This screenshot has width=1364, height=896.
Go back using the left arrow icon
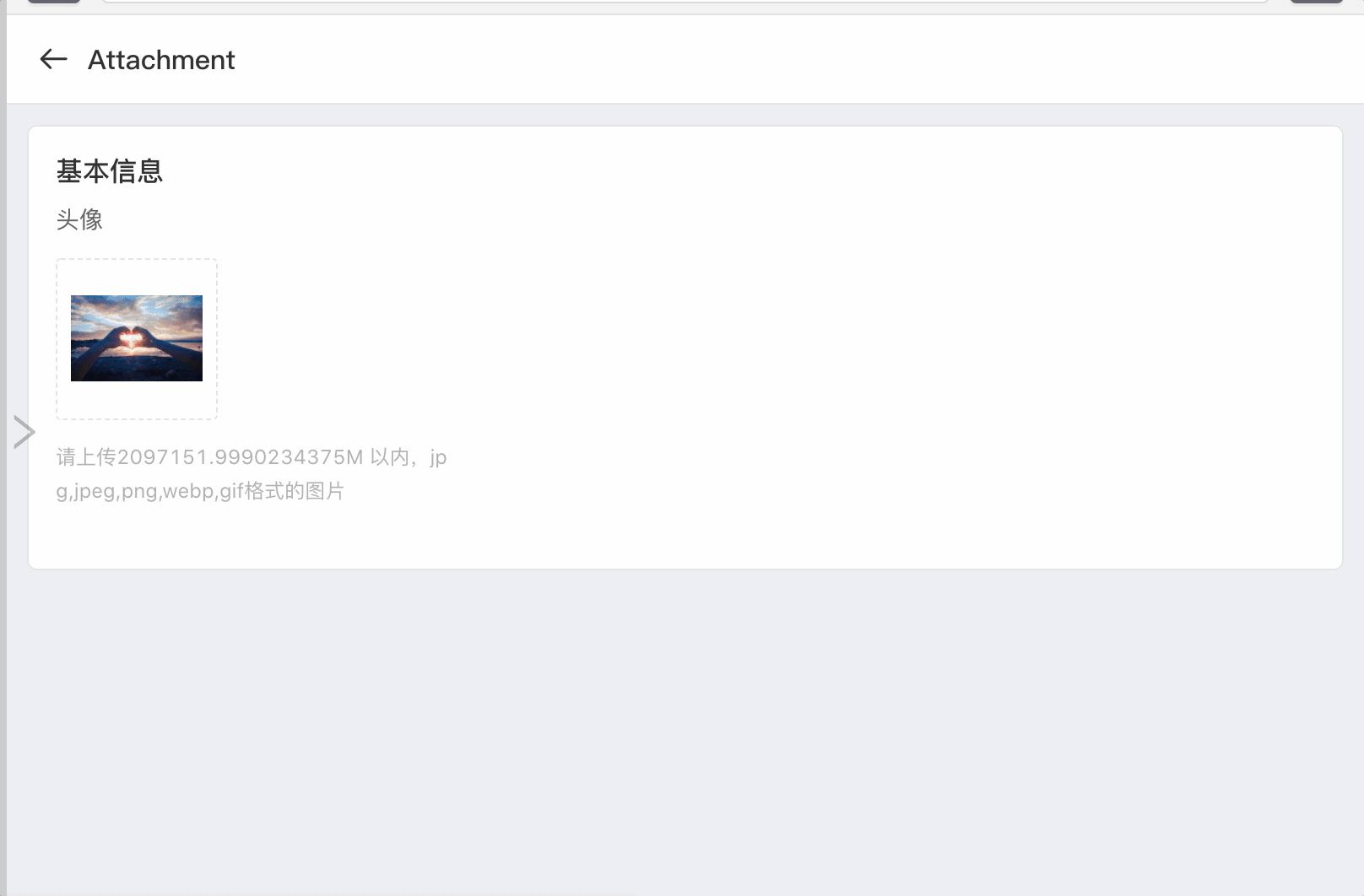click(x=53, y=59)
